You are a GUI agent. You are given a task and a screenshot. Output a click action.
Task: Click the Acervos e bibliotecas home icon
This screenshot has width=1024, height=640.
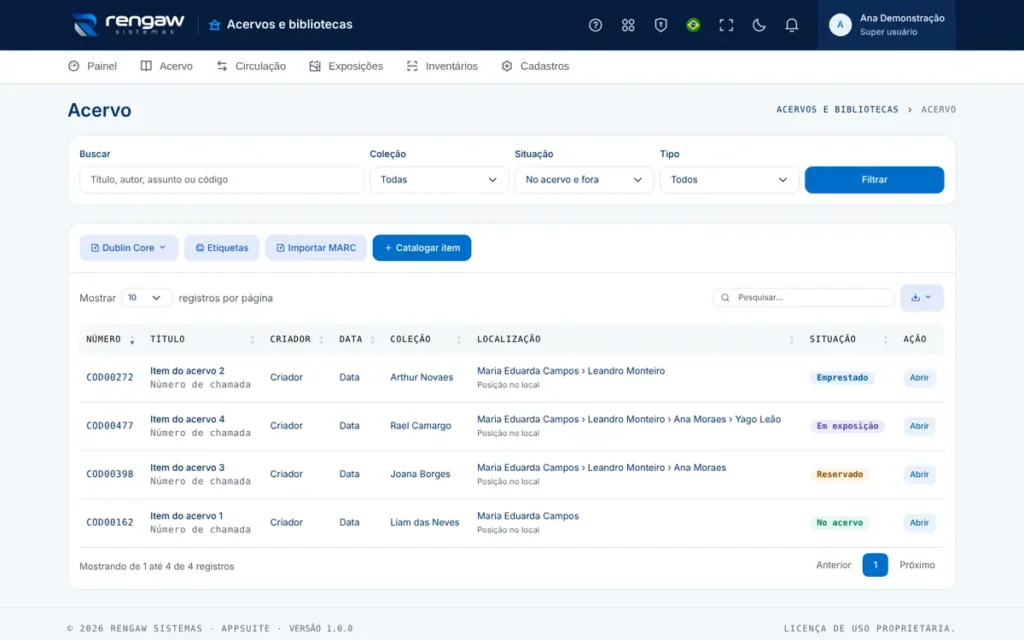click(214, 25)
